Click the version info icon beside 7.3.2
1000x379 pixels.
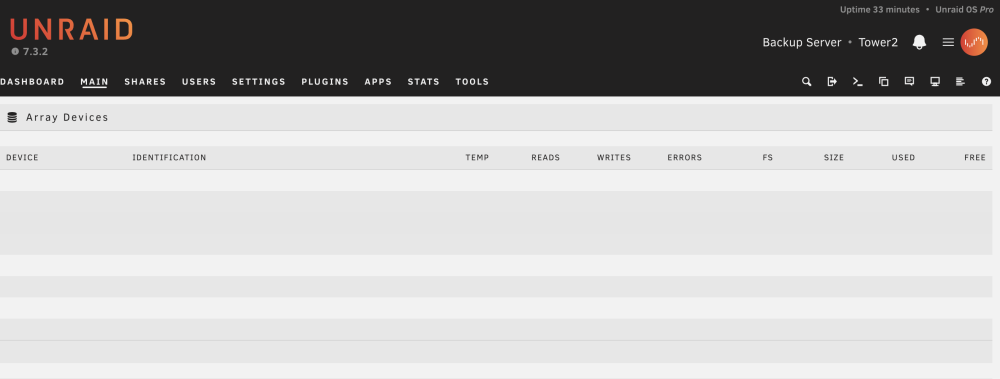[15, 52]
